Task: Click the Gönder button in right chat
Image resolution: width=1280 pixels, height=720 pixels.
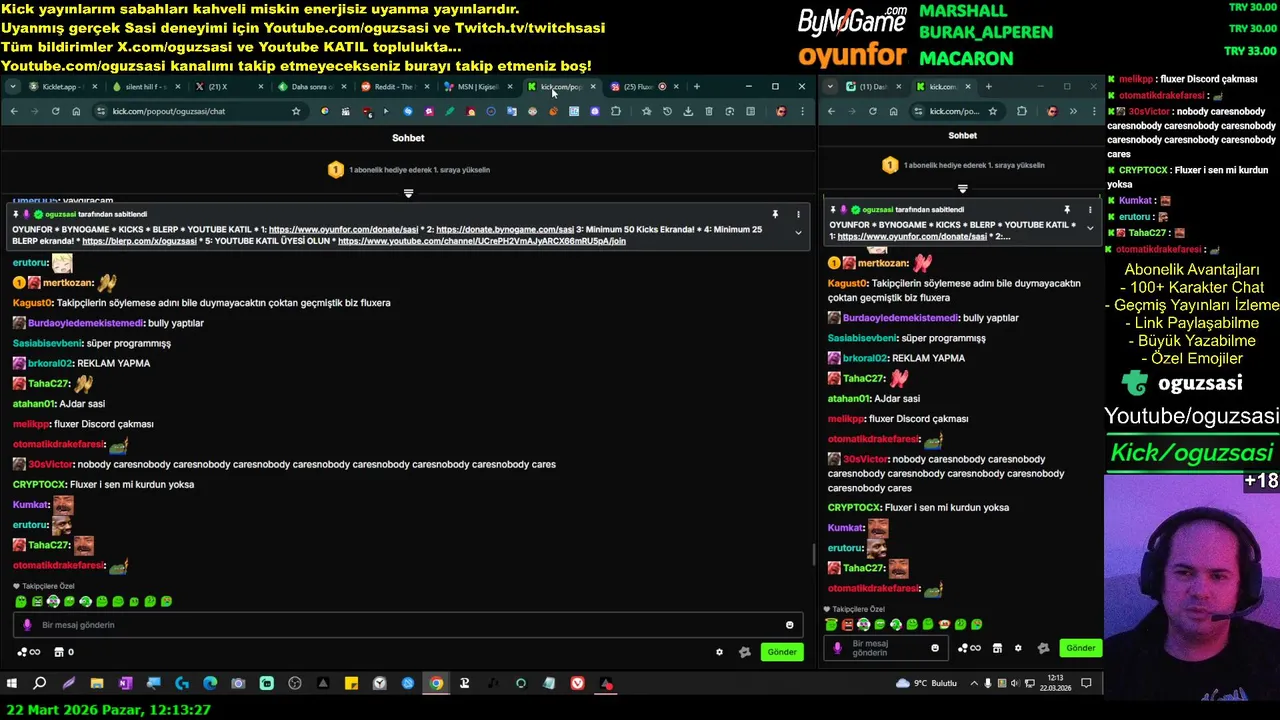Action: tap(1080, 648)
